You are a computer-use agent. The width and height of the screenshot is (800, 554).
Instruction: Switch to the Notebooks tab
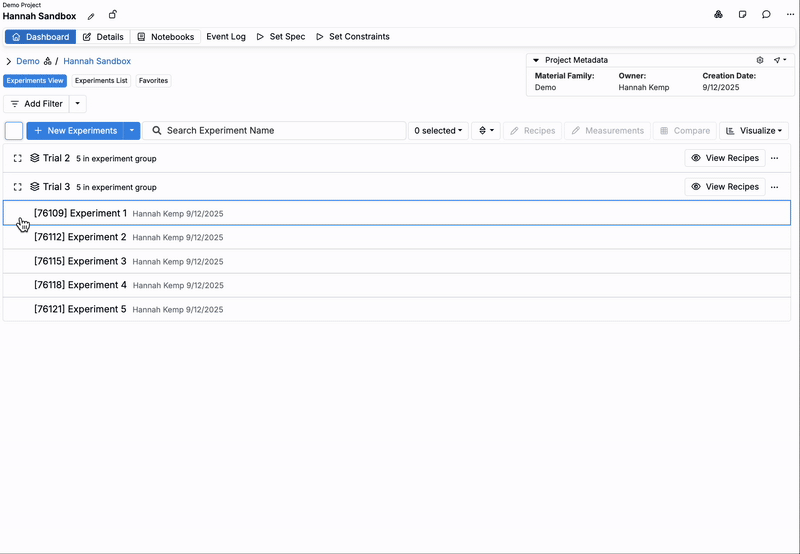[165, 37]
